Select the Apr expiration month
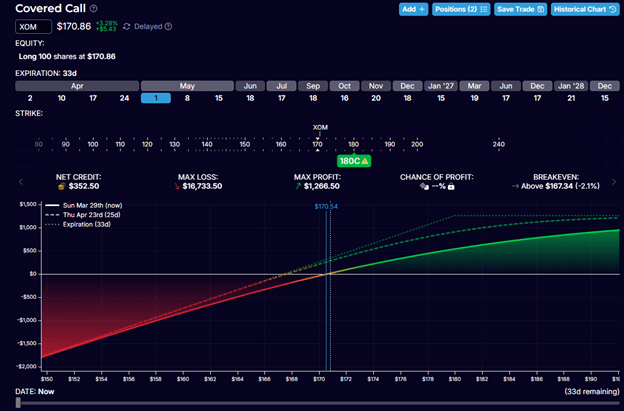624x411 pixels. click(x=77, y=86)
